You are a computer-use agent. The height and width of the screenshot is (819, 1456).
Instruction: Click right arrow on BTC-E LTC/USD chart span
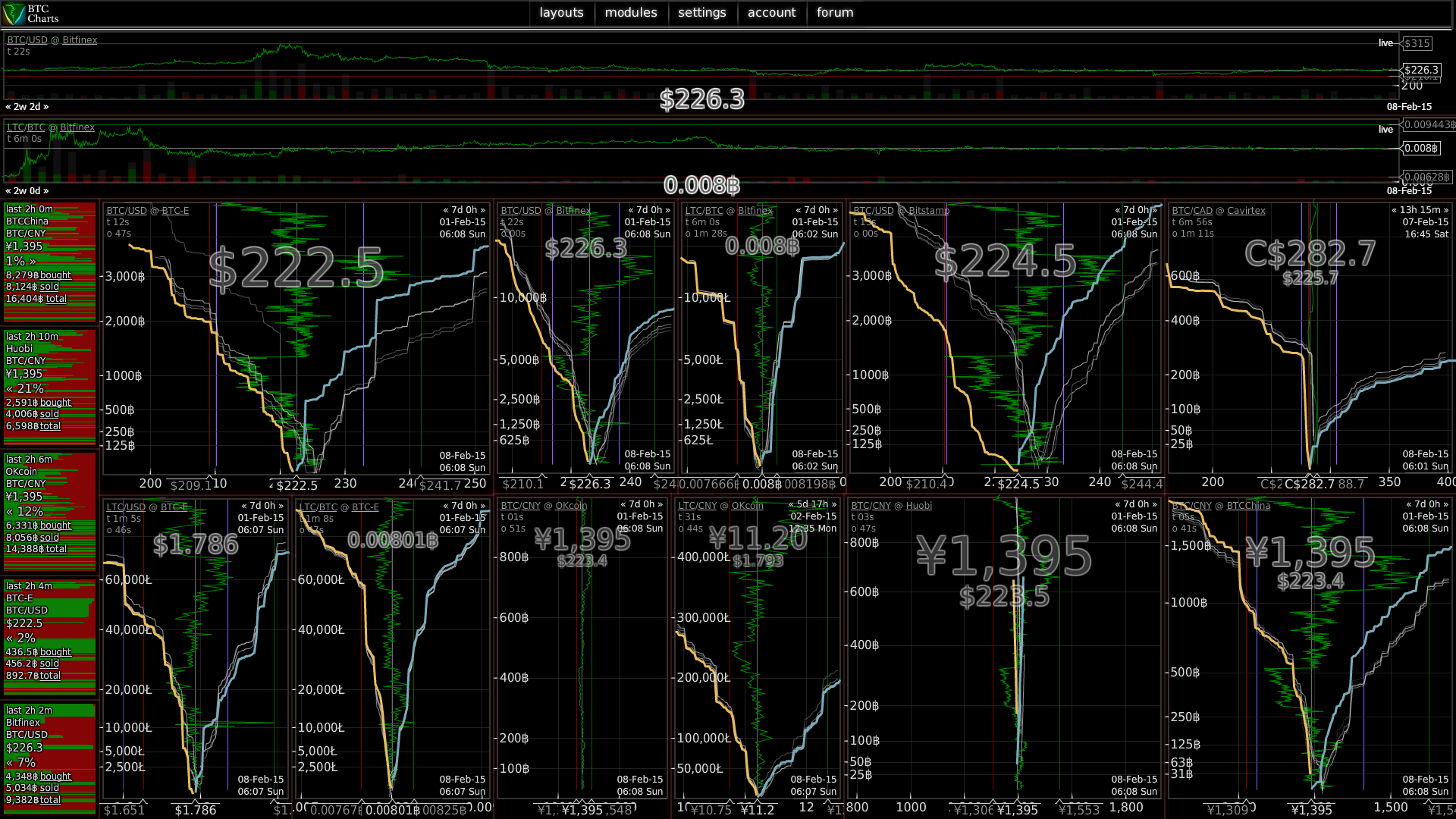(x=281, y=506)
